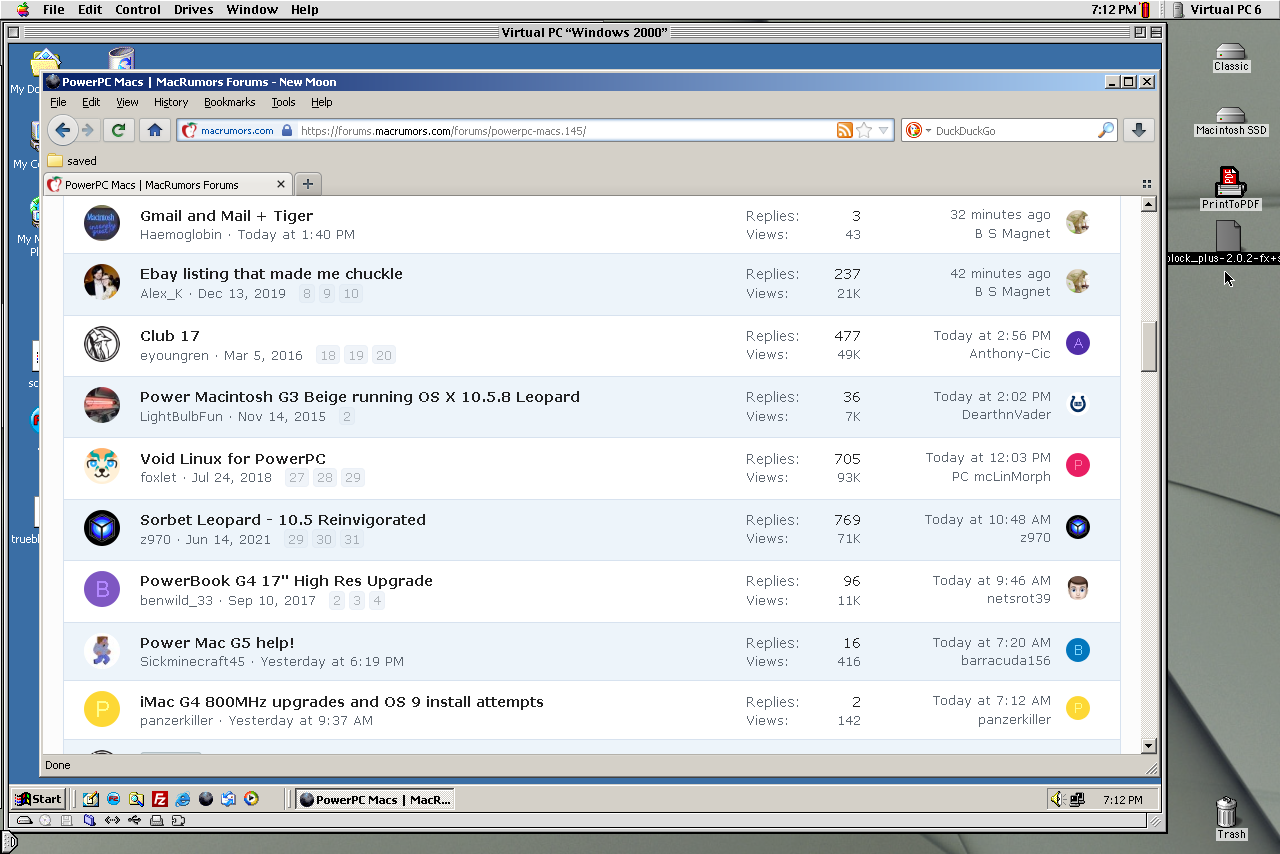Screen dimensions: 1280x854
Task: Click the yellow P avatar beside the iMac G4 thread title
Action: click(x=102, y=710)
